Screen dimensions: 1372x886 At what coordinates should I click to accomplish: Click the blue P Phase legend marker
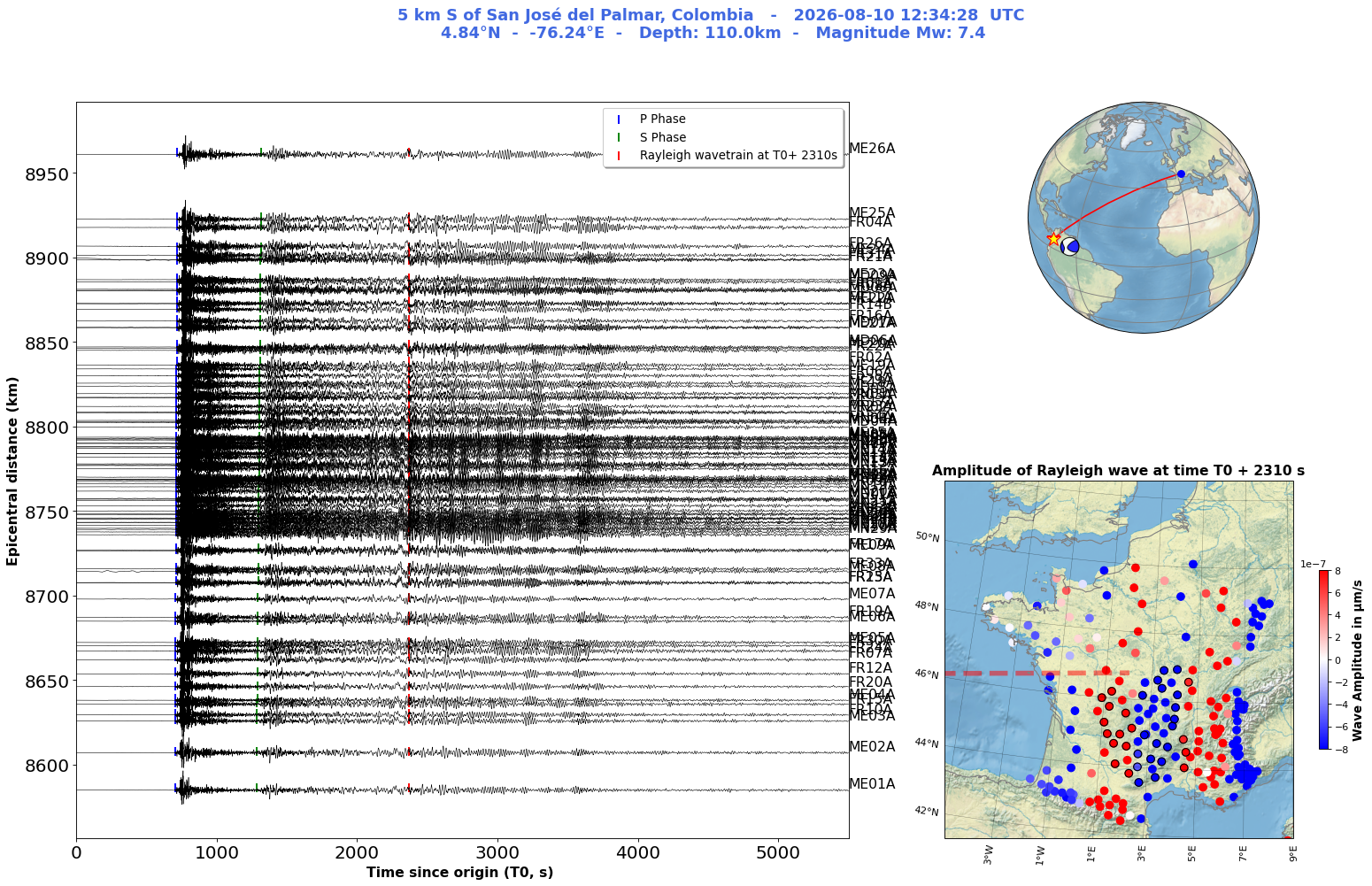coord(619,119)
